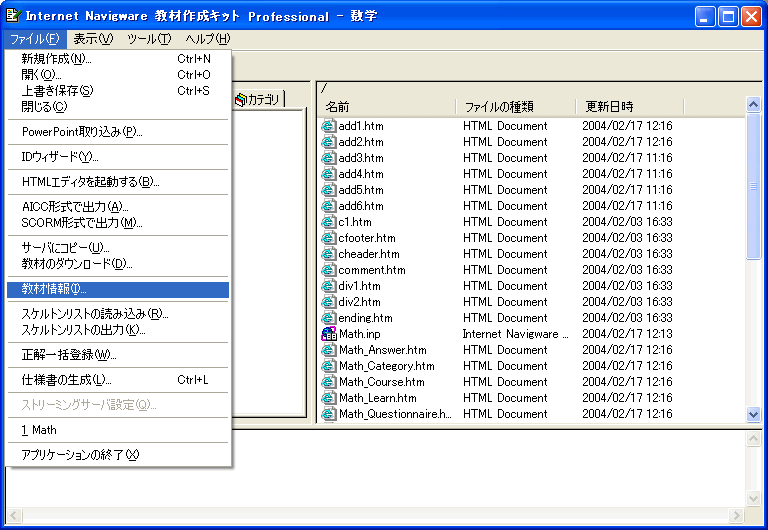Click the Math_Questionnaire file icon
The image size is (768, 530).
329,414
